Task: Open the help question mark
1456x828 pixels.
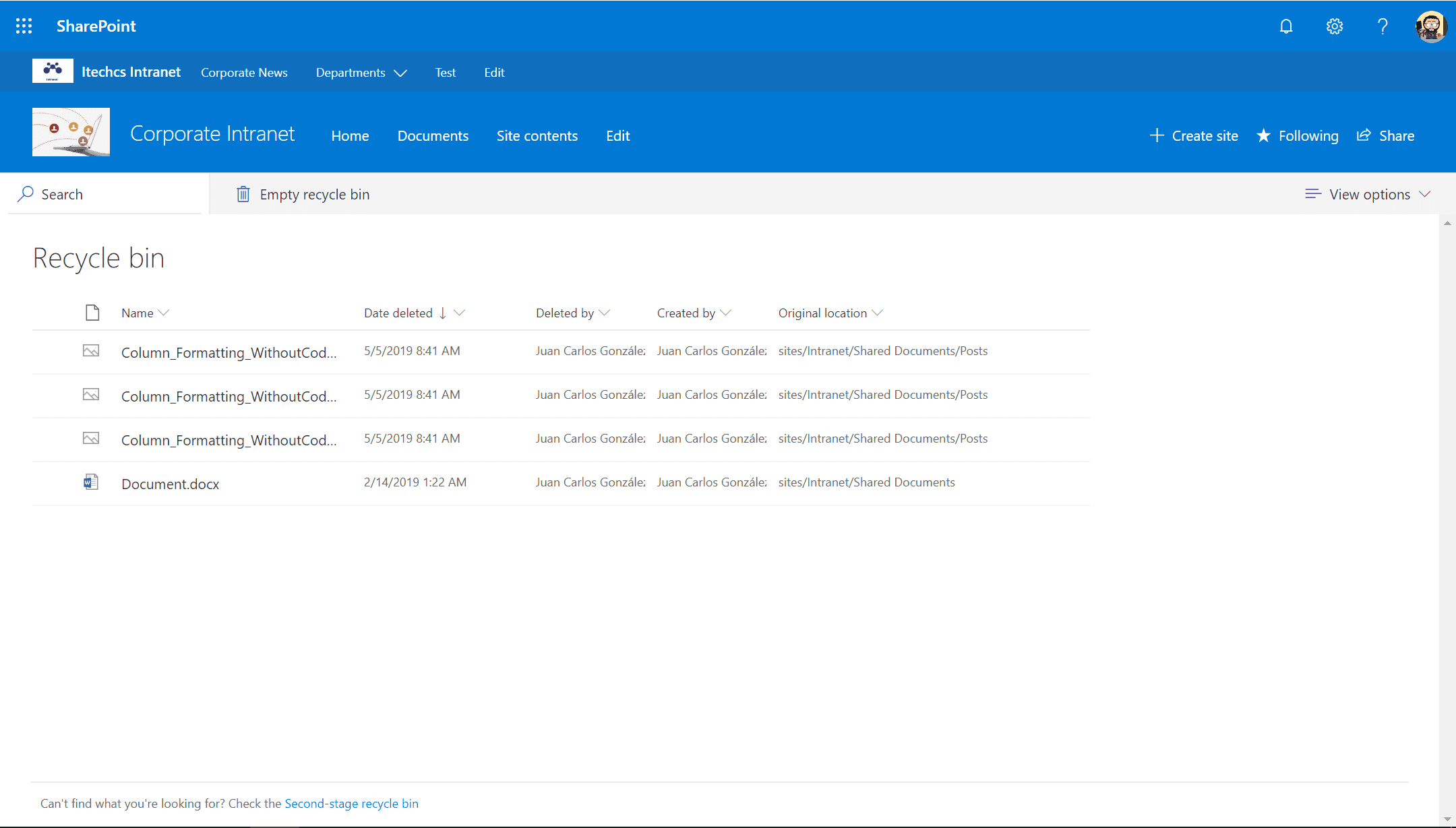Action: [1383, 26]
